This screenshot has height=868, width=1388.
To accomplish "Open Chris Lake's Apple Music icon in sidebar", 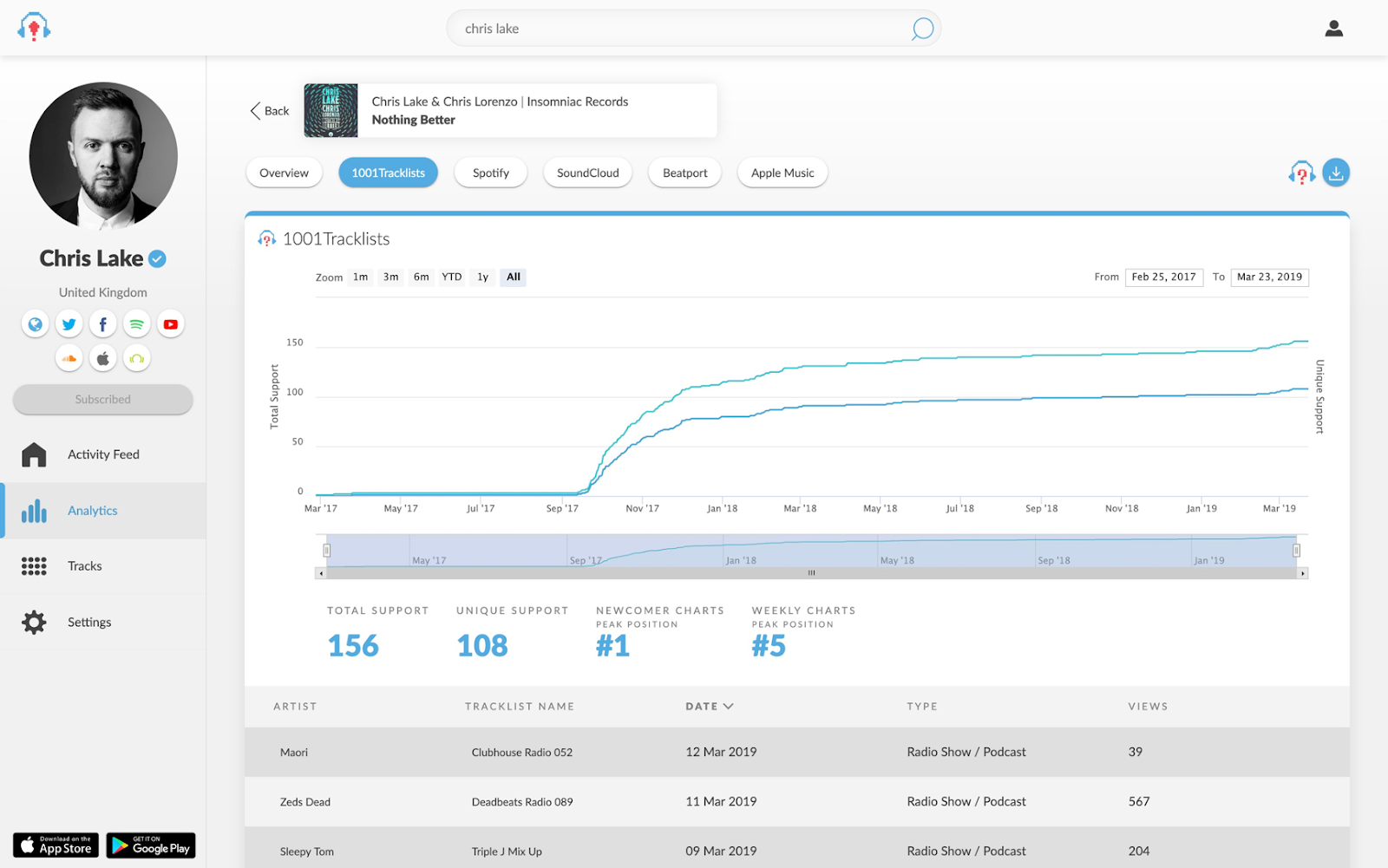I will coord(103,358).
